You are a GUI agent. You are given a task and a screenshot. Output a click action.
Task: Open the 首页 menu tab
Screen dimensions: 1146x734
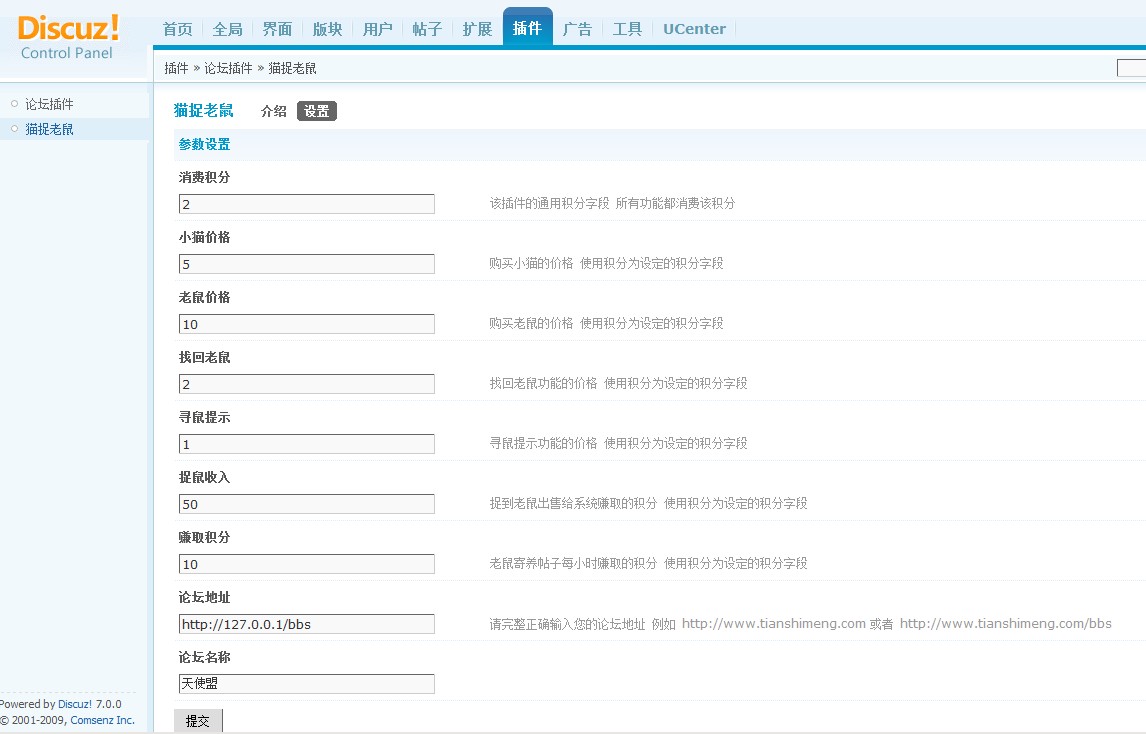click(178, 29)
